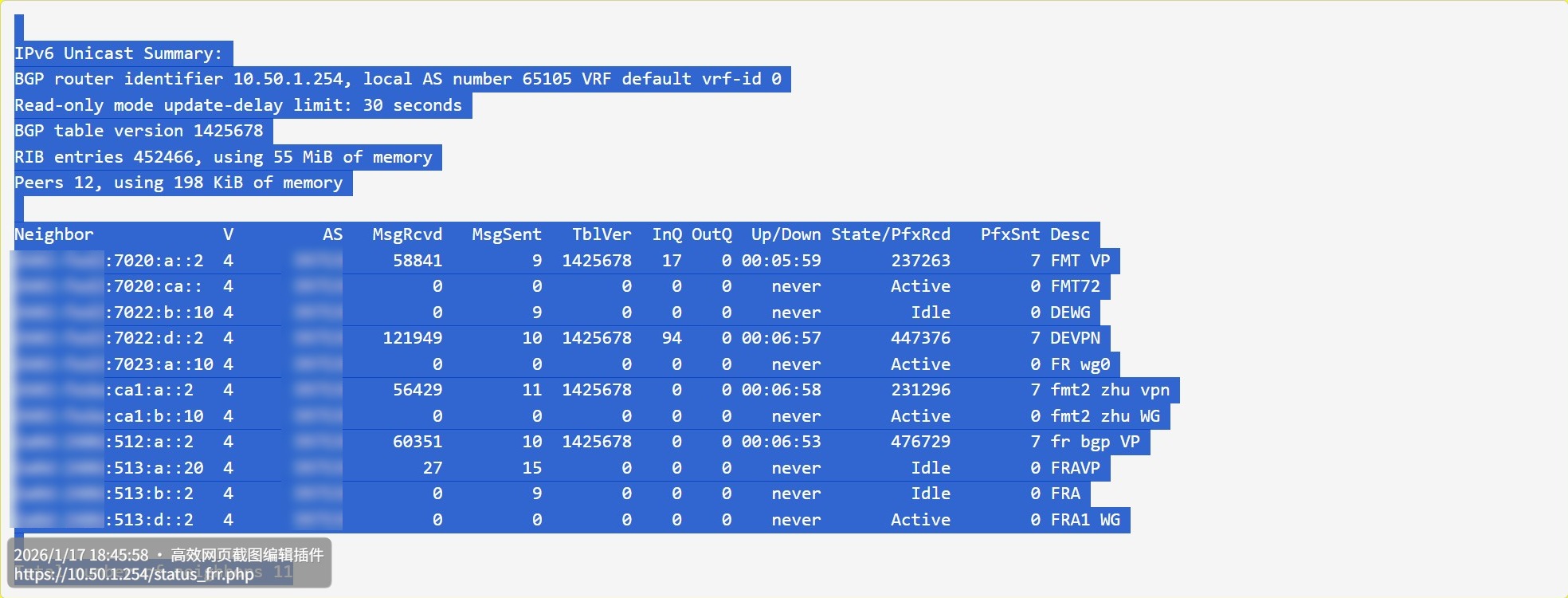Select the BGP router identifier line

pos(398,79)
